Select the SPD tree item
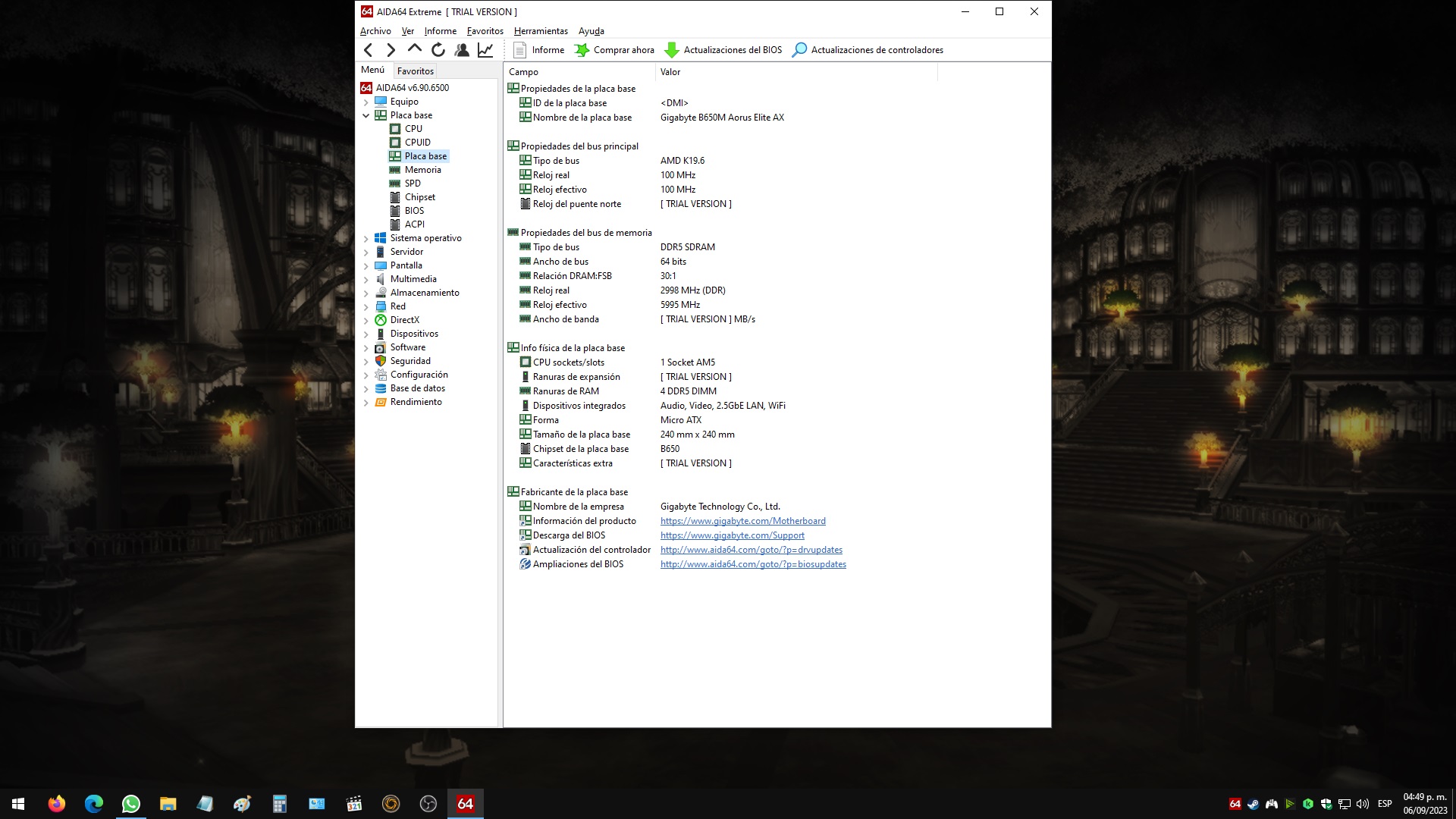1456x819 pixels. pos(413,184)
